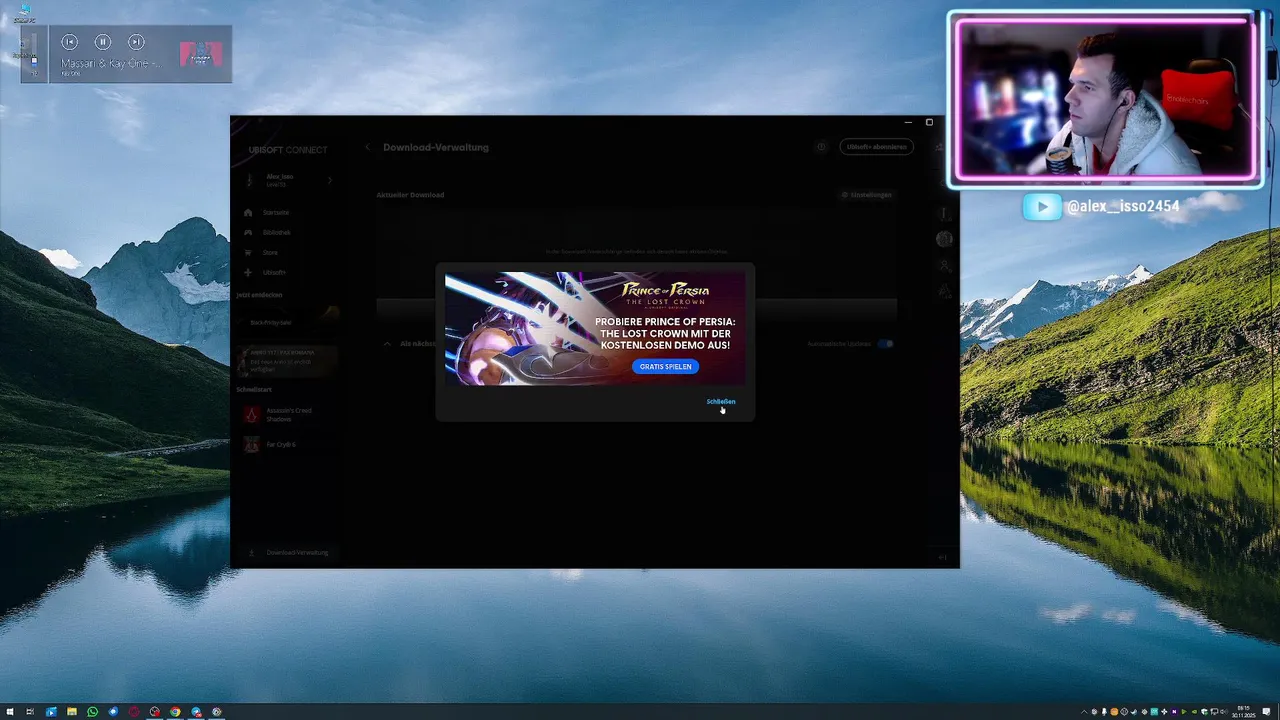Click the YouTube play icon in the overlay
1280x720 pixels.
pos(1041,207)
